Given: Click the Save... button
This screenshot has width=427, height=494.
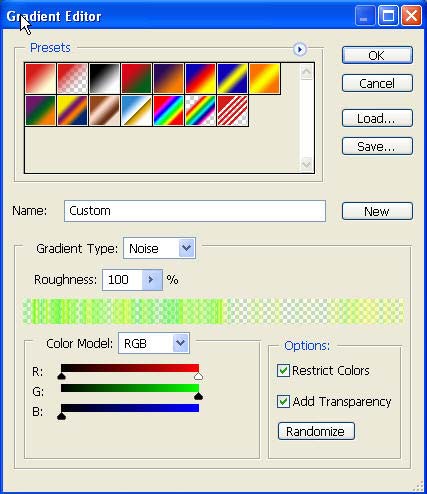Looking at the screenshot, I should tap(377, 146).
